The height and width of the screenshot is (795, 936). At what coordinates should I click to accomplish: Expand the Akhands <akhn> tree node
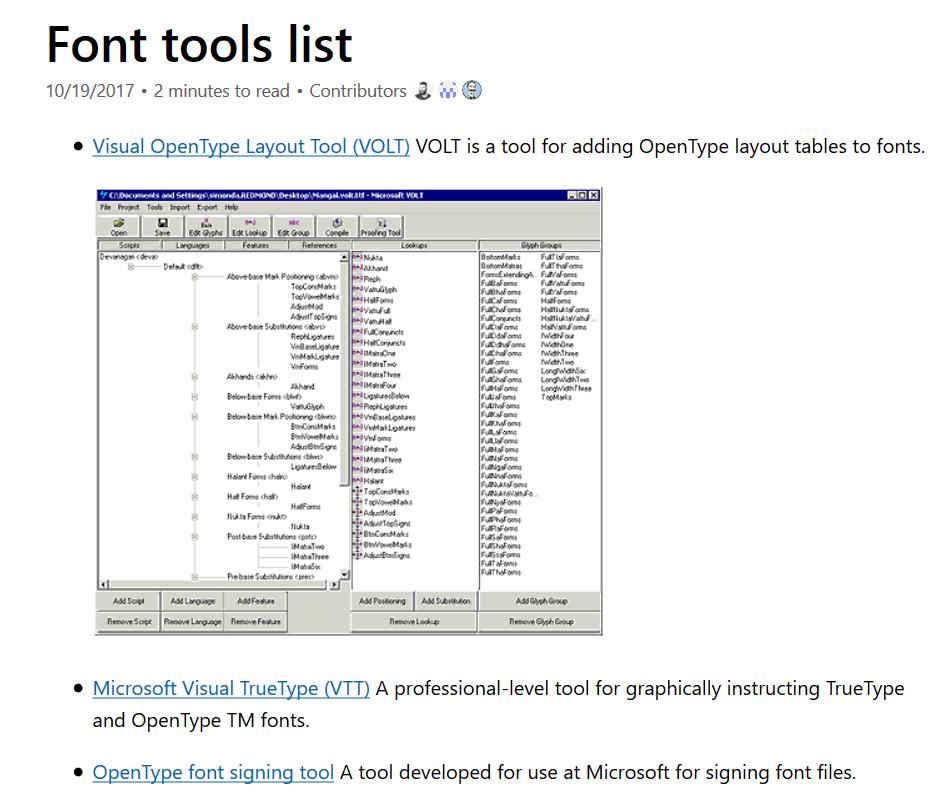(x=193, y=375)
